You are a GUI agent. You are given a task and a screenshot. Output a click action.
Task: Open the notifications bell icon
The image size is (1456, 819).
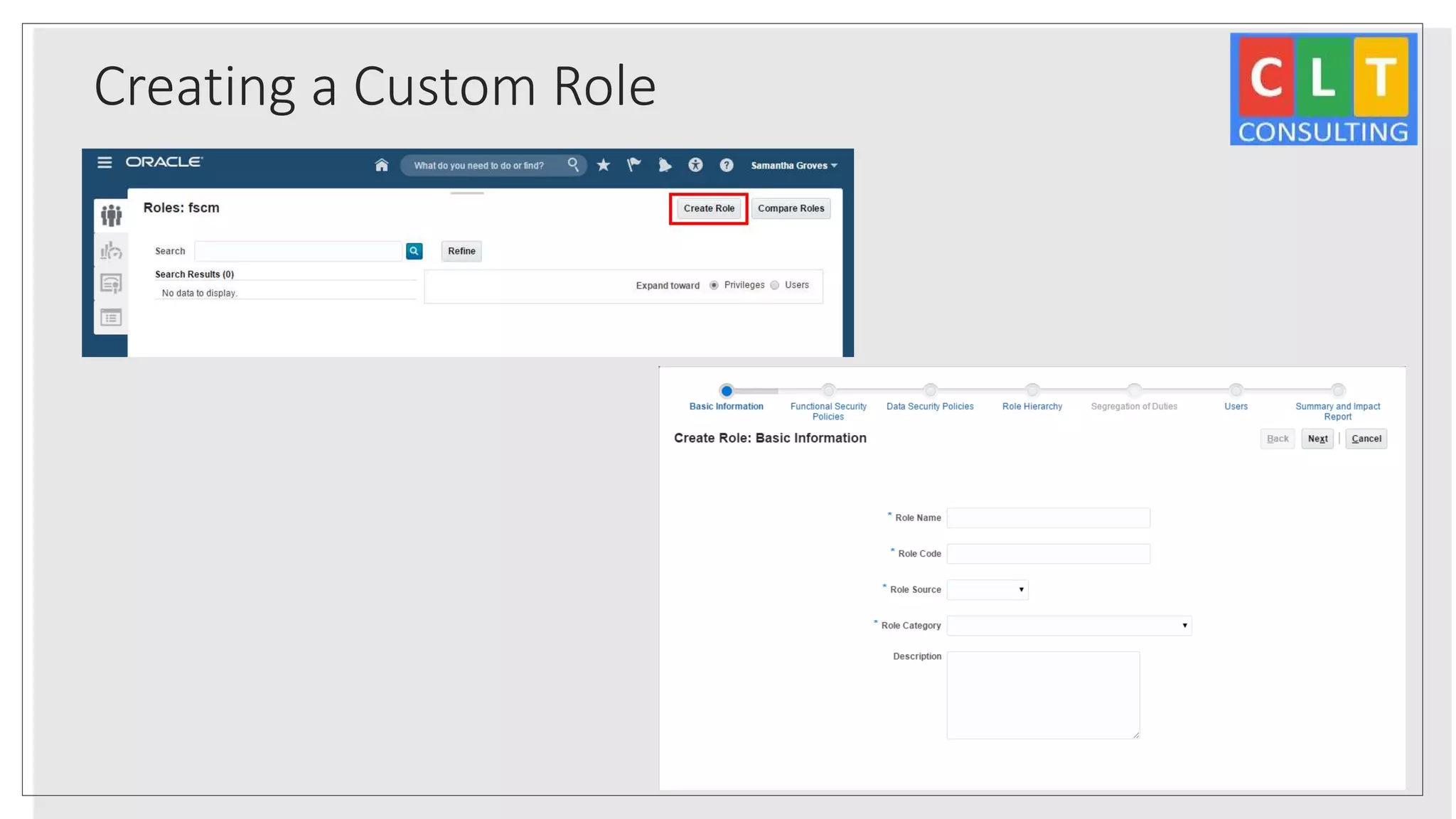pos(665,166)
